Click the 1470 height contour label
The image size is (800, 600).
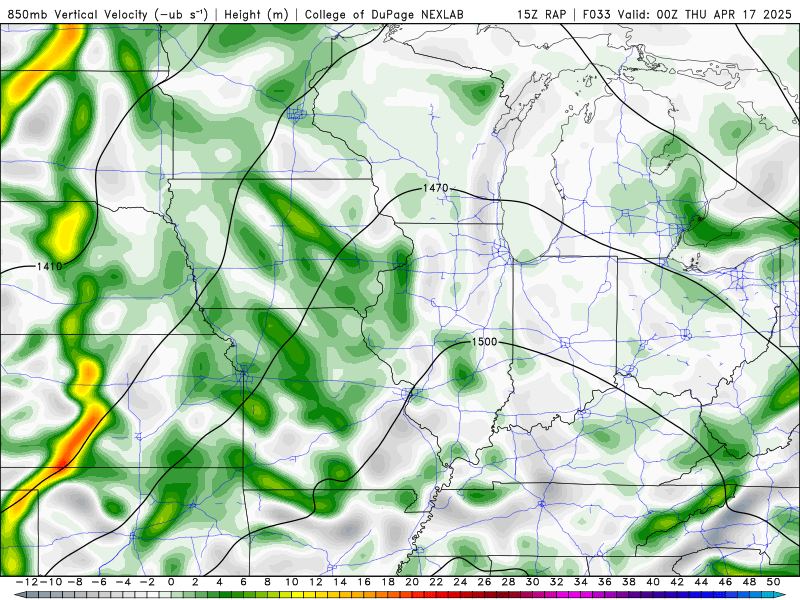coord(435,188)
